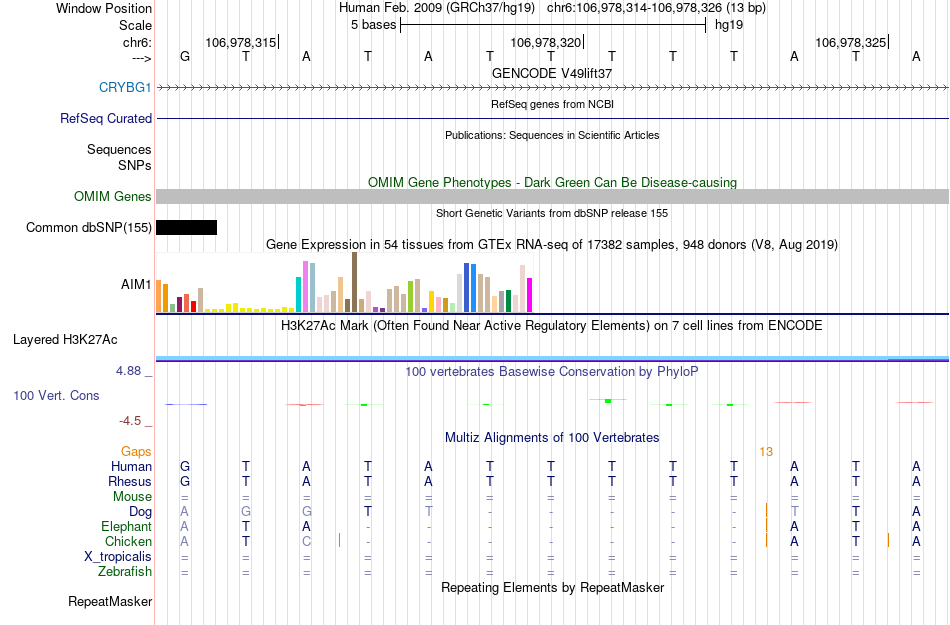Open the AIM1 GTEx expression label
This screenshot has height=625, width=950.
136,284
